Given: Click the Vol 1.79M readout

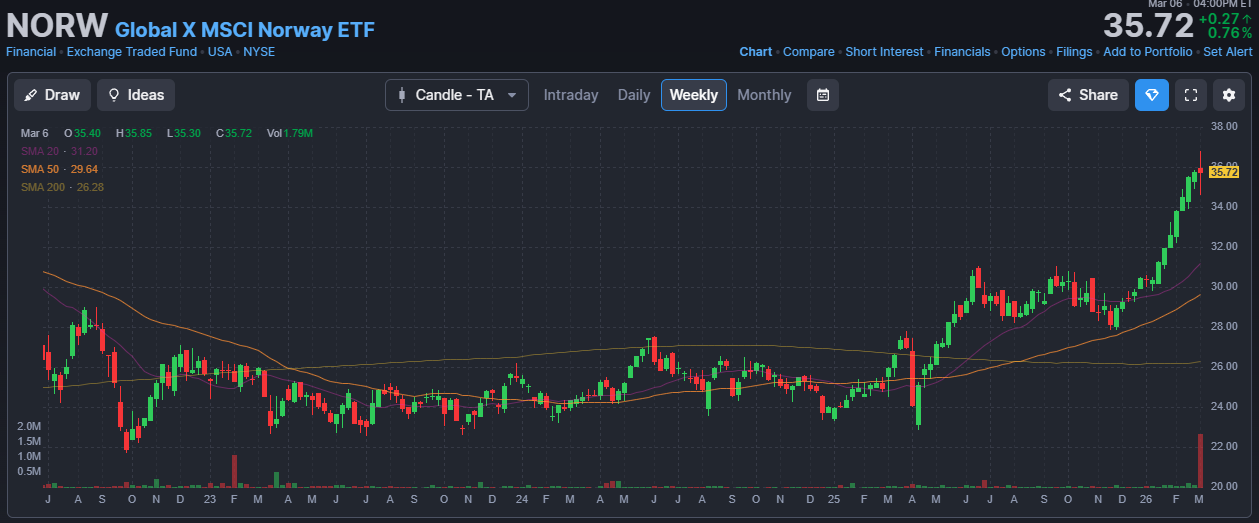Looking at the screenshot, I should coord(290,133).
